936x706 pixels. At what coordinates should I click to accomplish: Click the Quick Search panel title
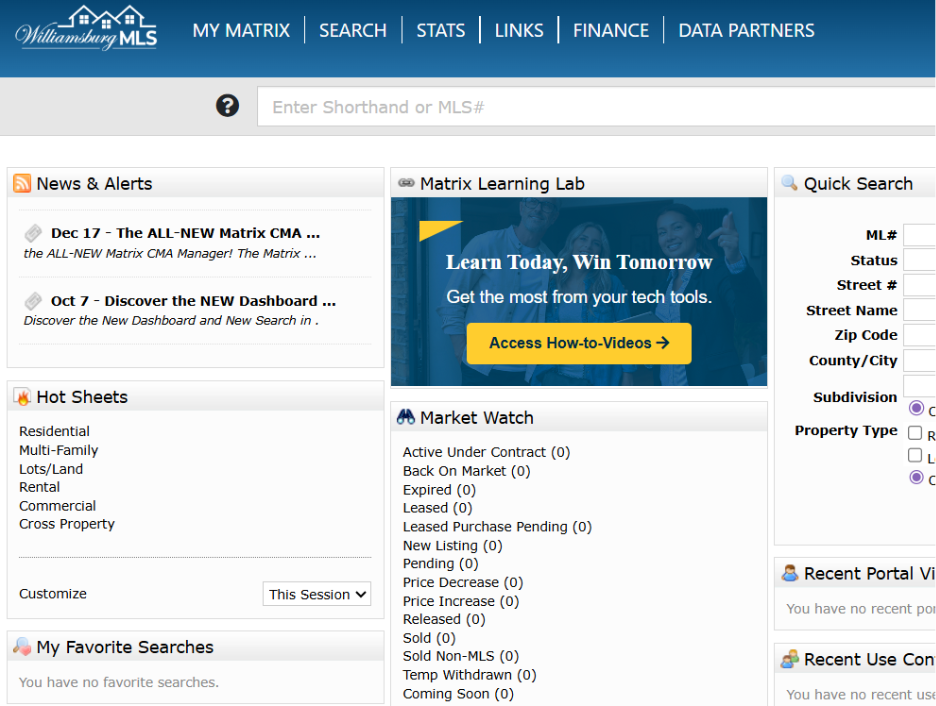pos(858,183)
